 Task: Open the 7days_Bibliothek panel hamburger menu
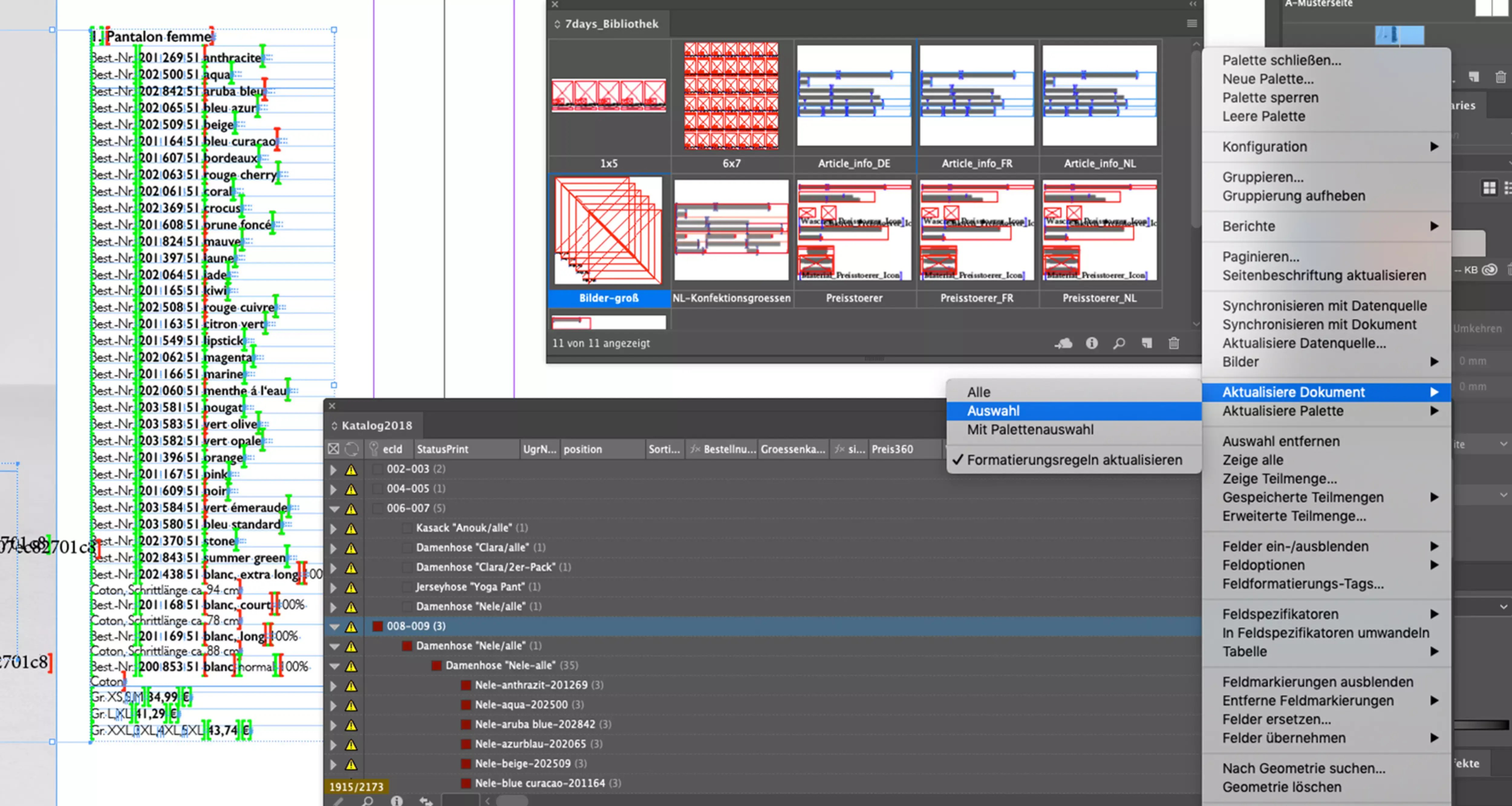(1191, 24)
